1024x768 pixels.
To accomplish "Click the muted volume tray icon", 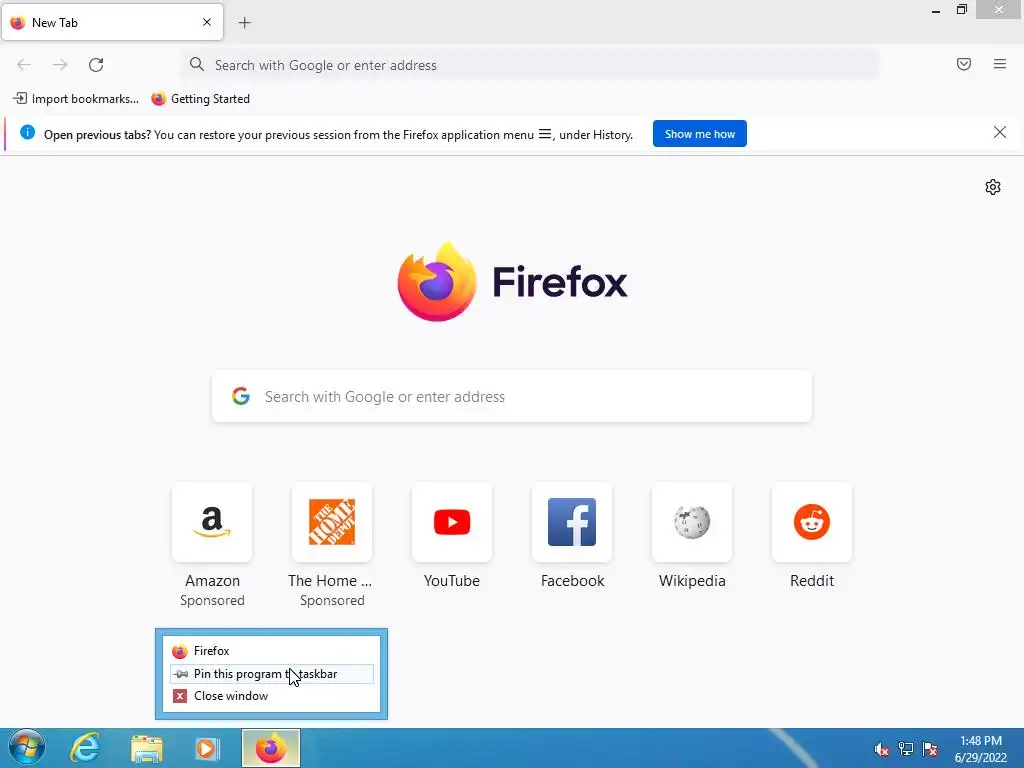I will pos(881,749).
